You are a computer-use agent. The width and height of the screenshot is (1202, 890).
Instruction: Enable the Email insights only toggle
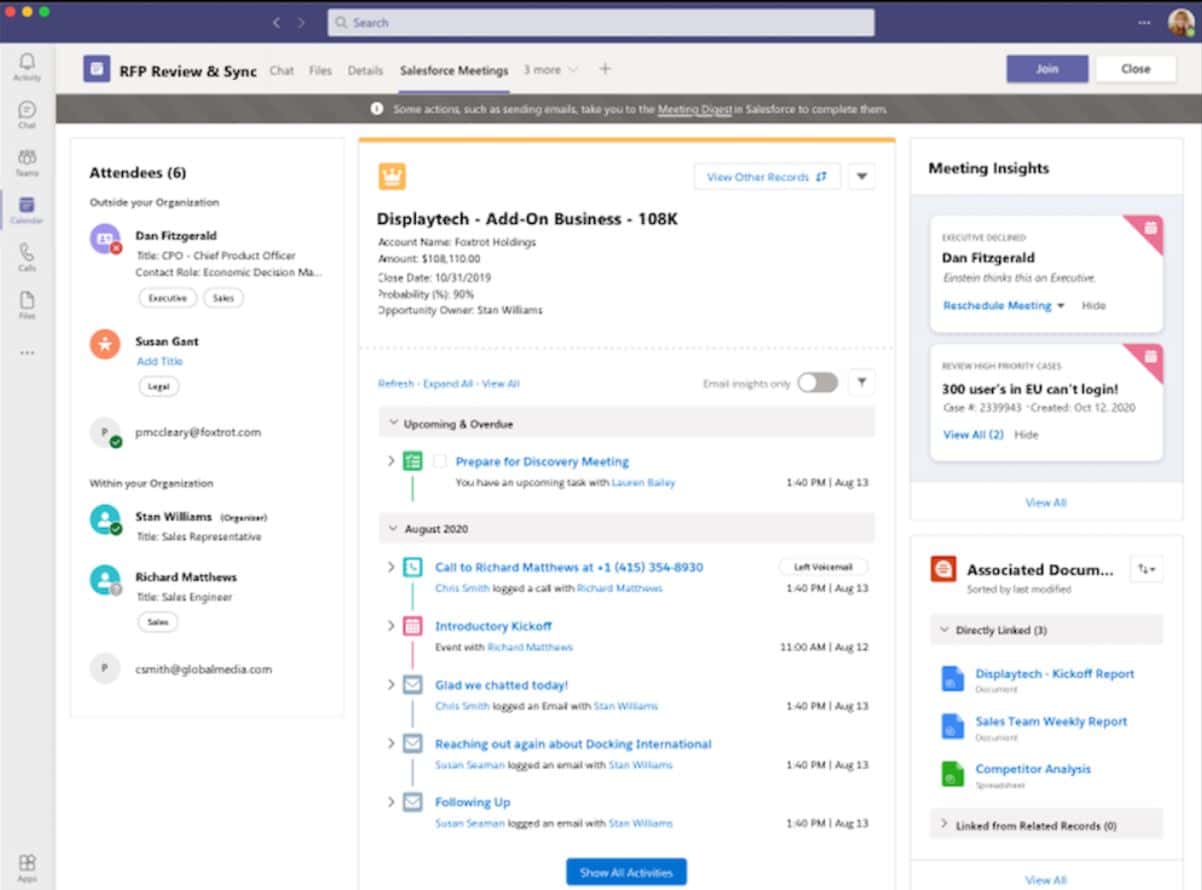click(x=818, y=382)
